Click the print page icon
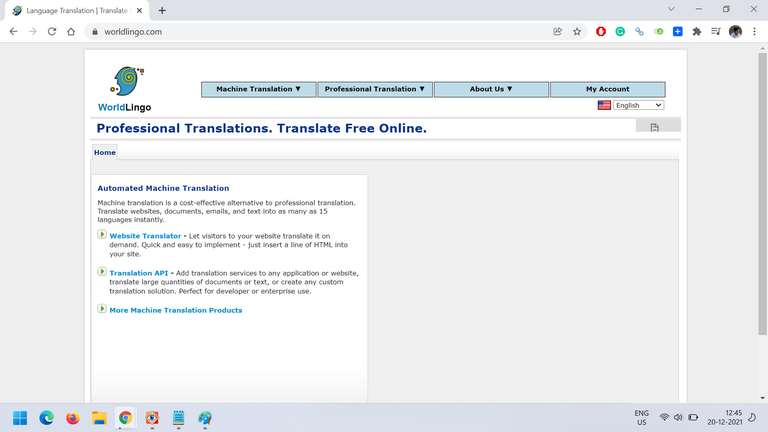Image resolution: width=768 pixels, height=432 pixels. click(654, 127)
